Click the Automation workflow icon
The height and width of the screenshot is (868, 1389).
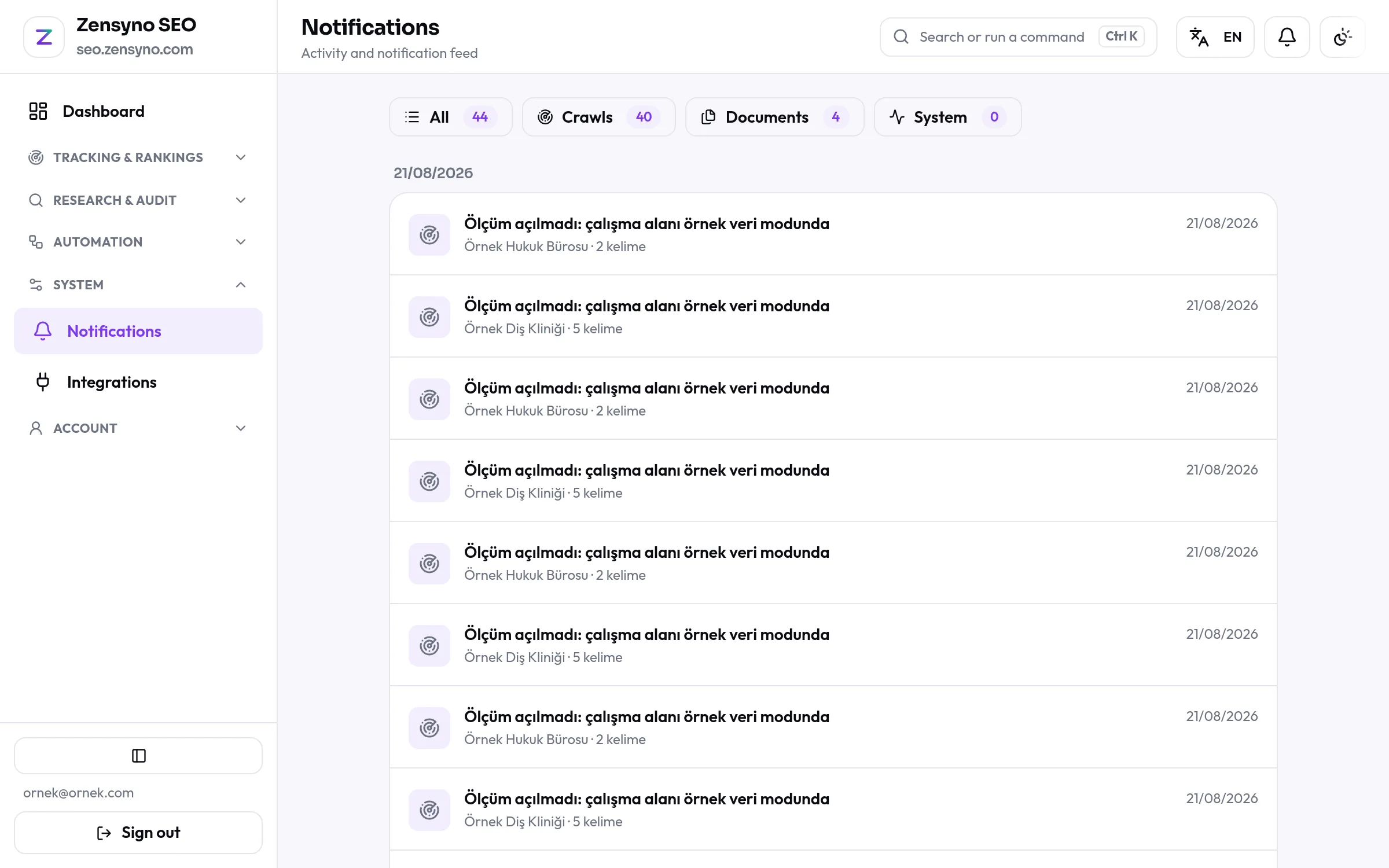(36, 242)
